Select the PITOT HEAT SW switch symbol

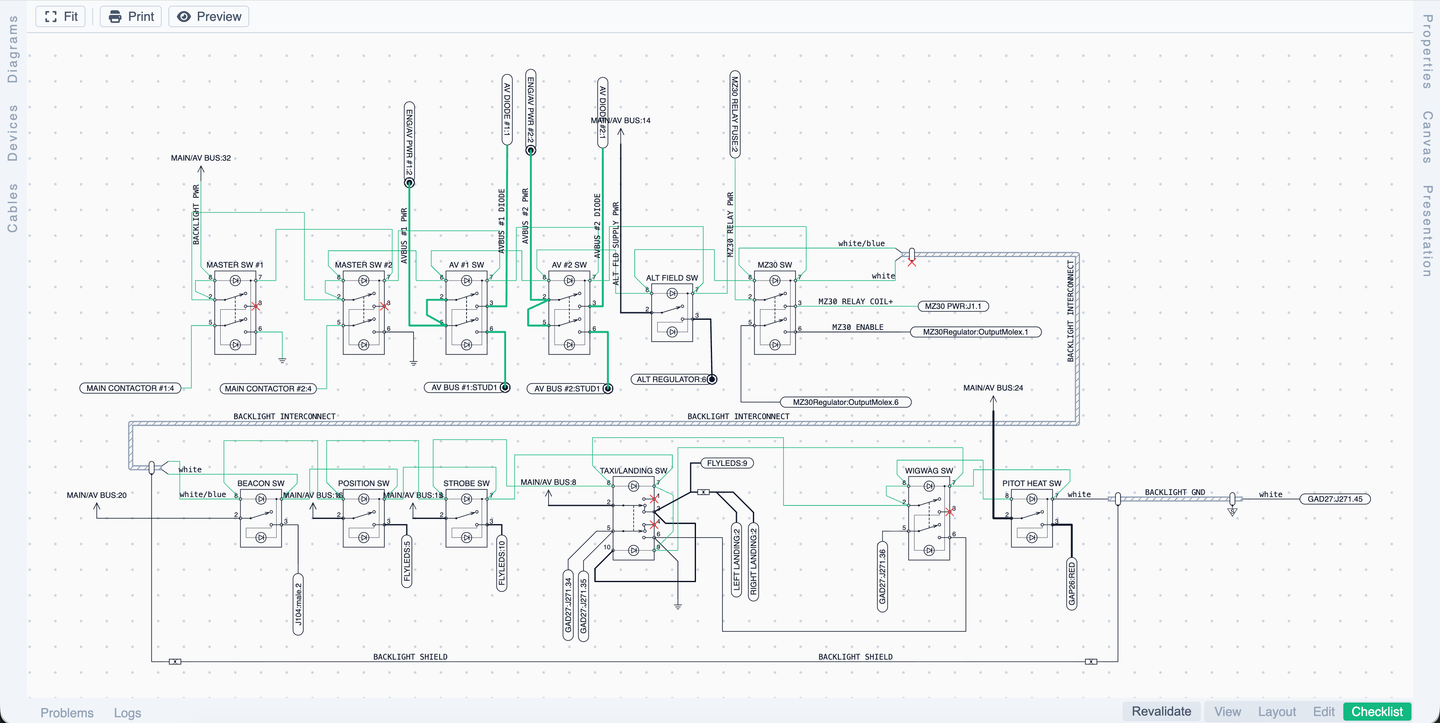coord(1032,518)
